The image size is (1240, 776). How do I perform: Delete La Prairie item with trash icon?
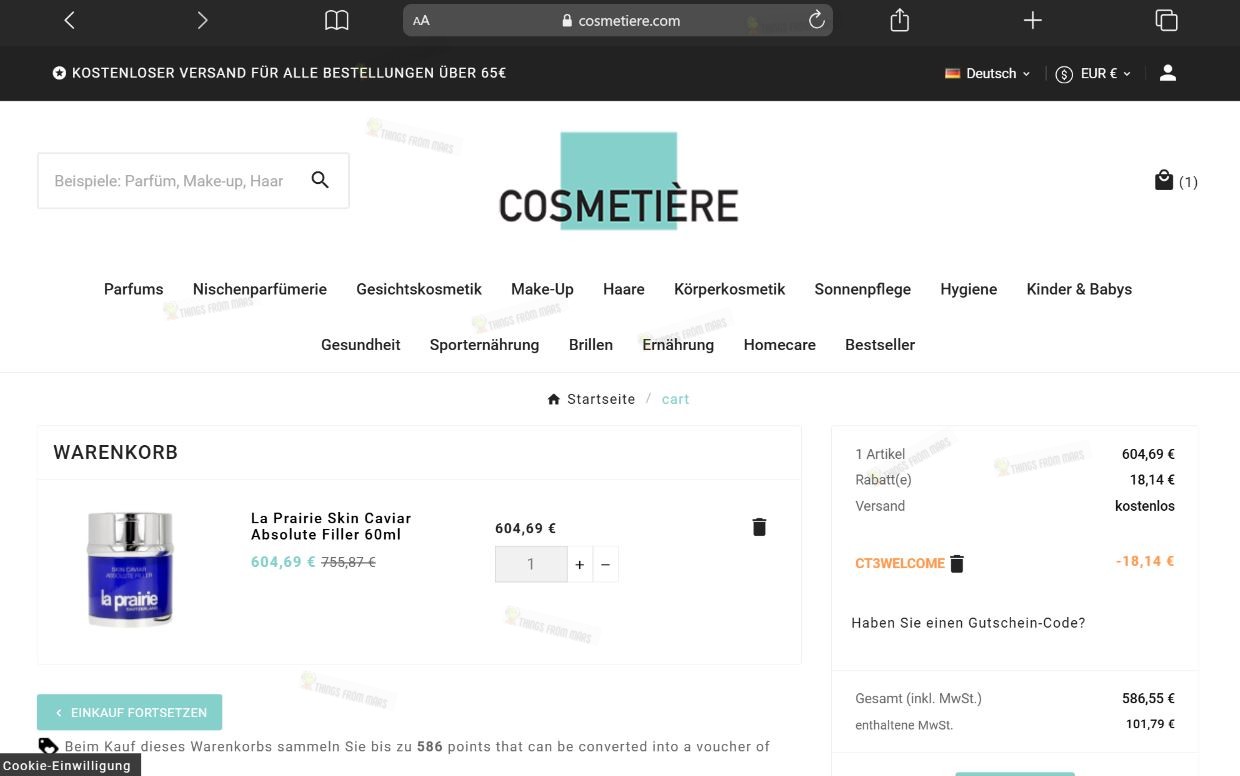point(759,527)
